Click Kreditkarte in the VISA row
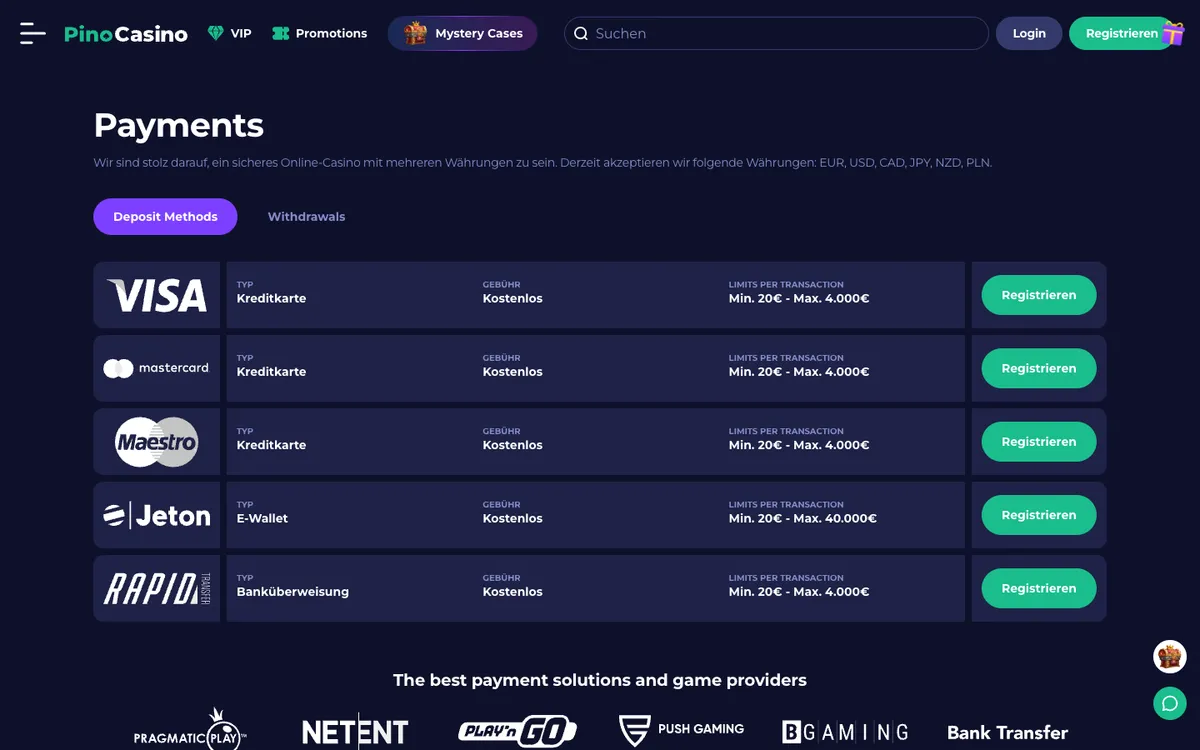This screenshot has width=1200, height=750. pos(271,298)
